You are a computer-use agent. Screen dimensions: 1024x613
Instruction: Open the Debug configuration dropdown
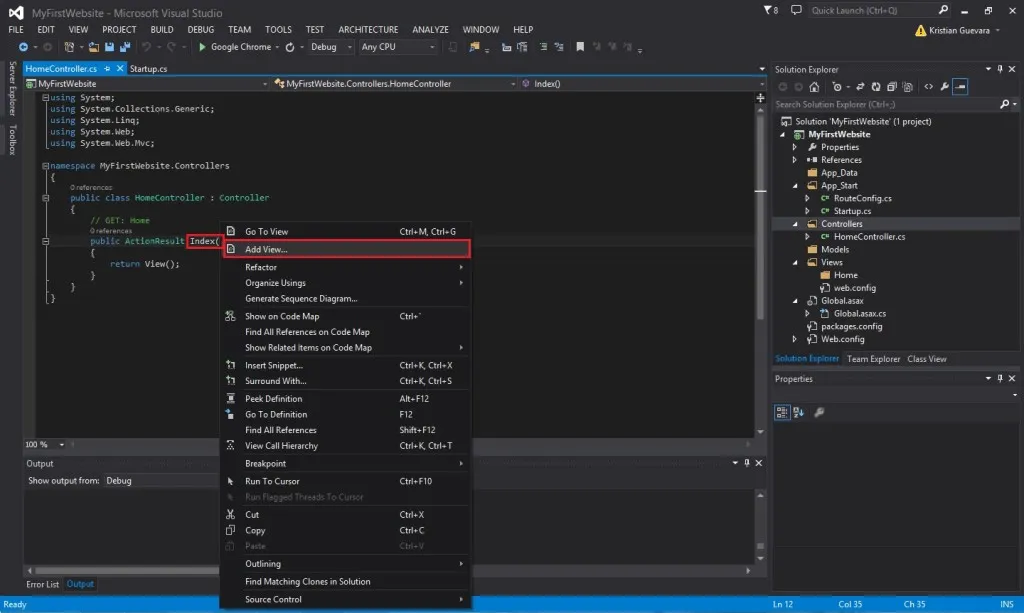click(x=330, y=47)
